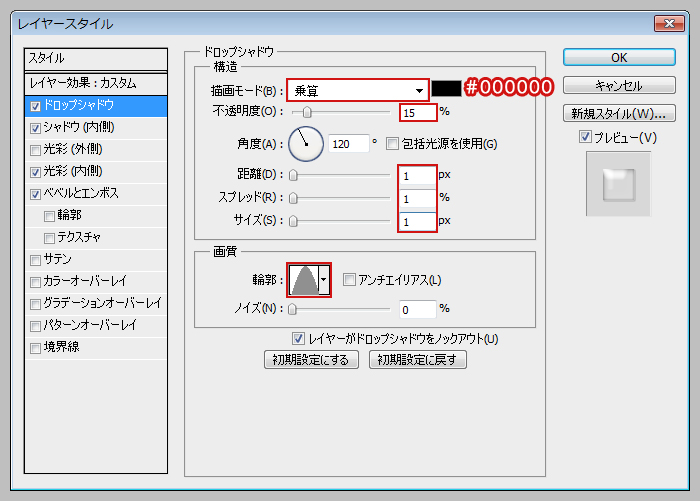Open the シャドウ (内側) settings entry
The image size is (700, 501).
coord(96,128)
